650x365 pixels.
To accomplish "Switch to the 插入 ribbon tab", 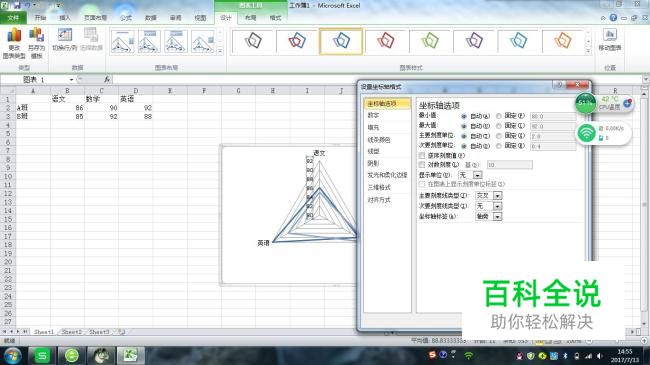I will coord(65,18).
